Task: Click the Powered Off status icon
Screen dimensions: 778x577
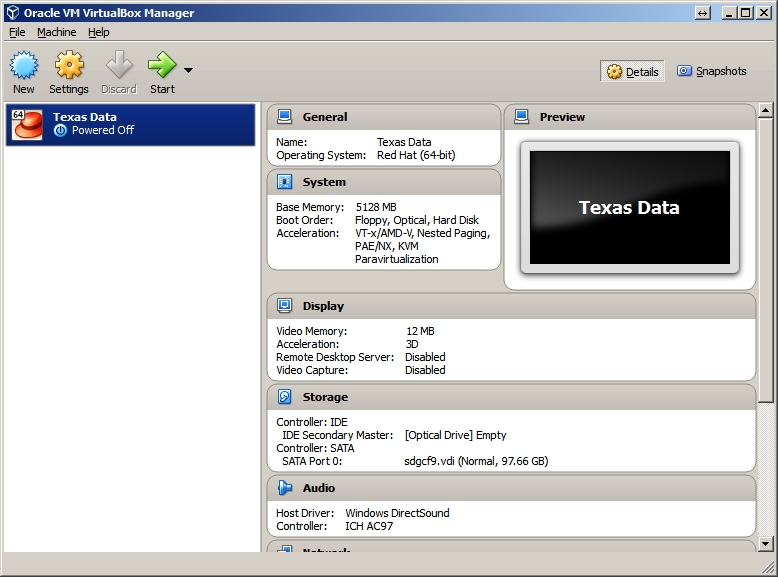Action: (x=60, y=130)
